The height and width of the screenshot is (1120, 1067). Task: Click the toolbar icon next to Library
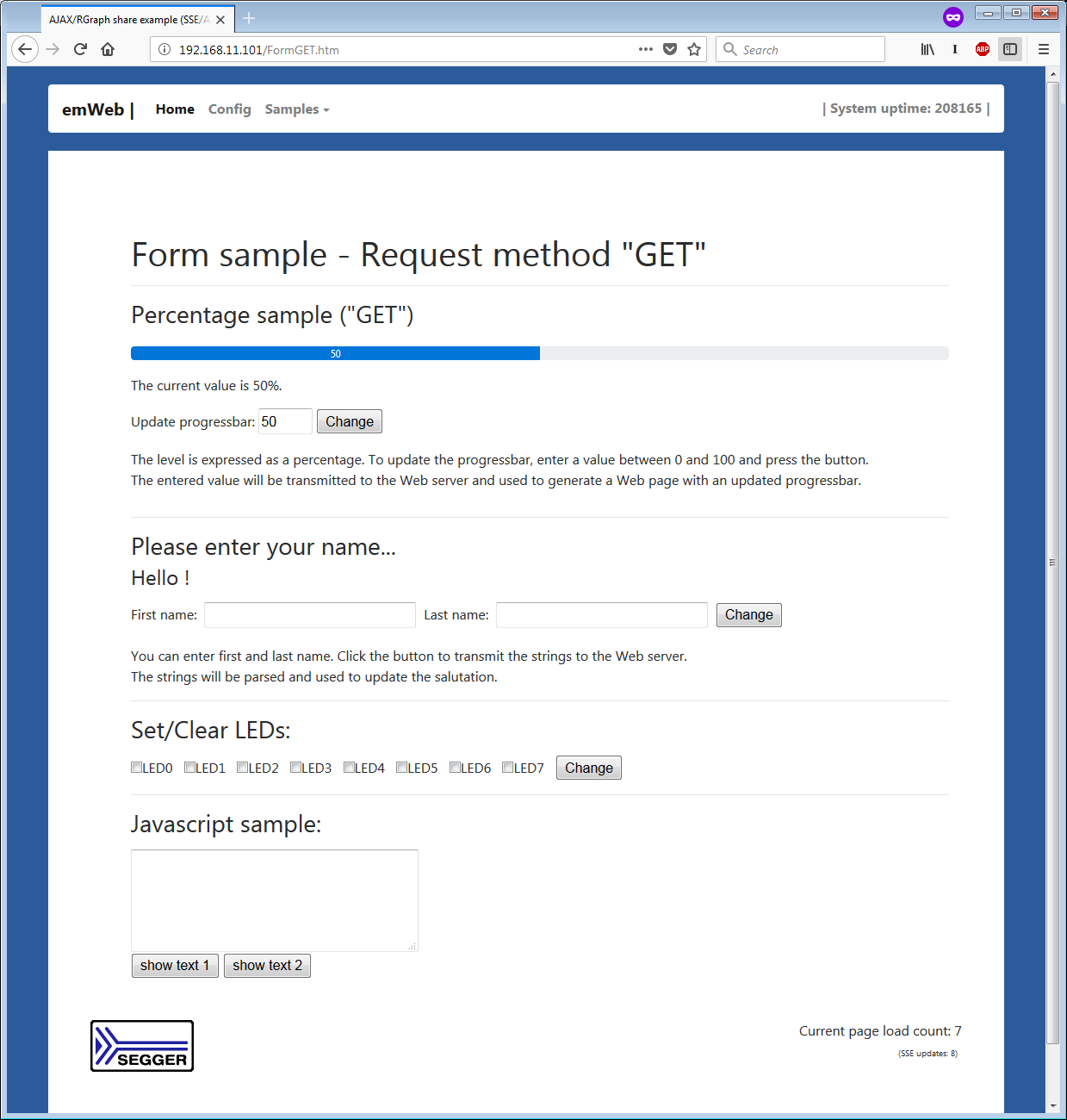click(x=955, y=49)
